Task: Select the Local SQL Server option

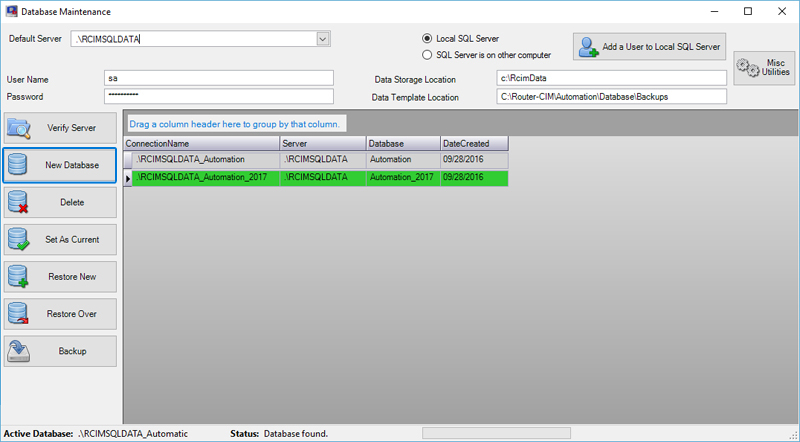Action: click(x=428, y=38)
